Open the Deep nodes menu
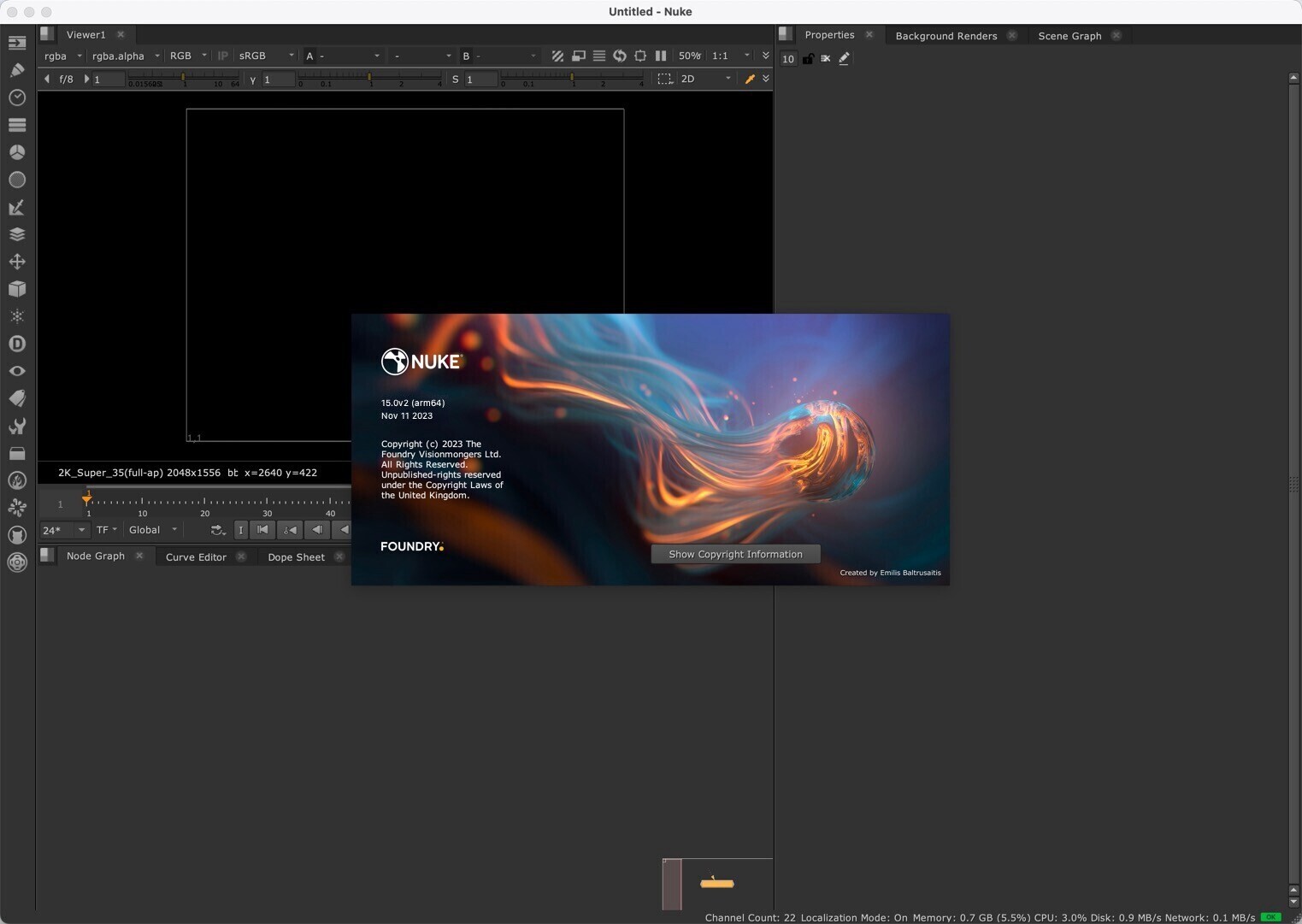Viewport: 1302px width, 924px height. (x=17, y=344)
